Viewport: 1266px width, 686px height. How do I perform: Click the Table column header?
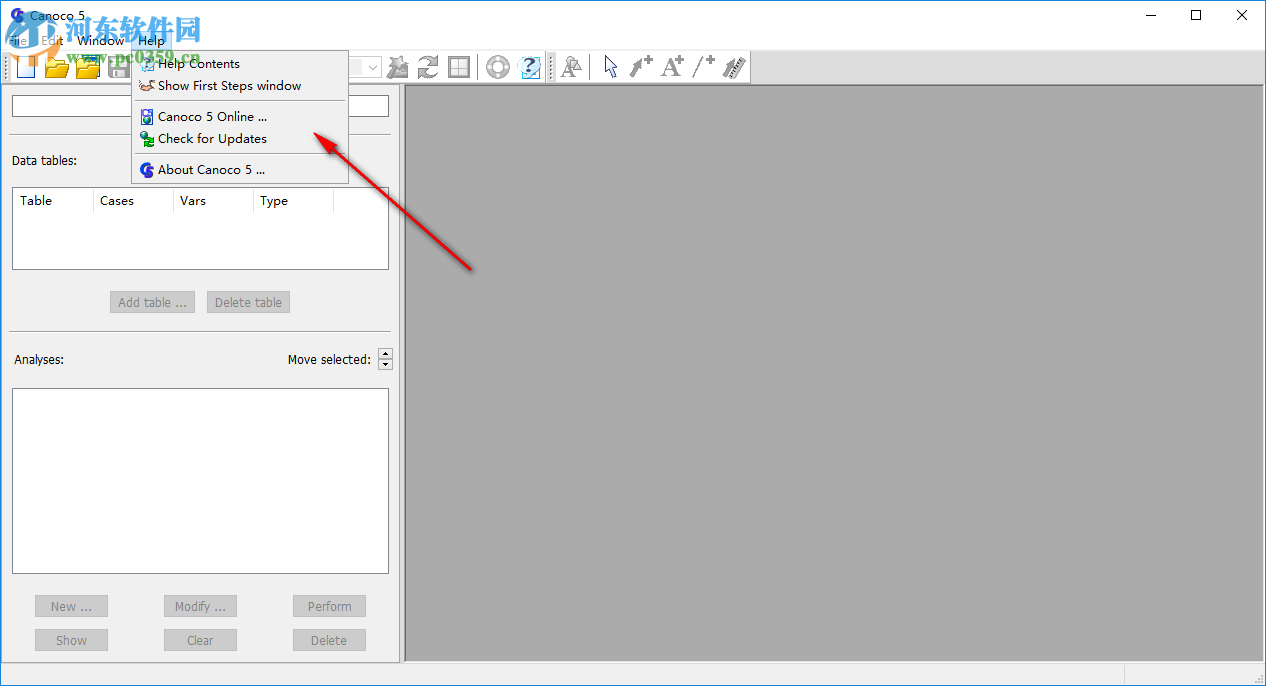click(53, 201)
